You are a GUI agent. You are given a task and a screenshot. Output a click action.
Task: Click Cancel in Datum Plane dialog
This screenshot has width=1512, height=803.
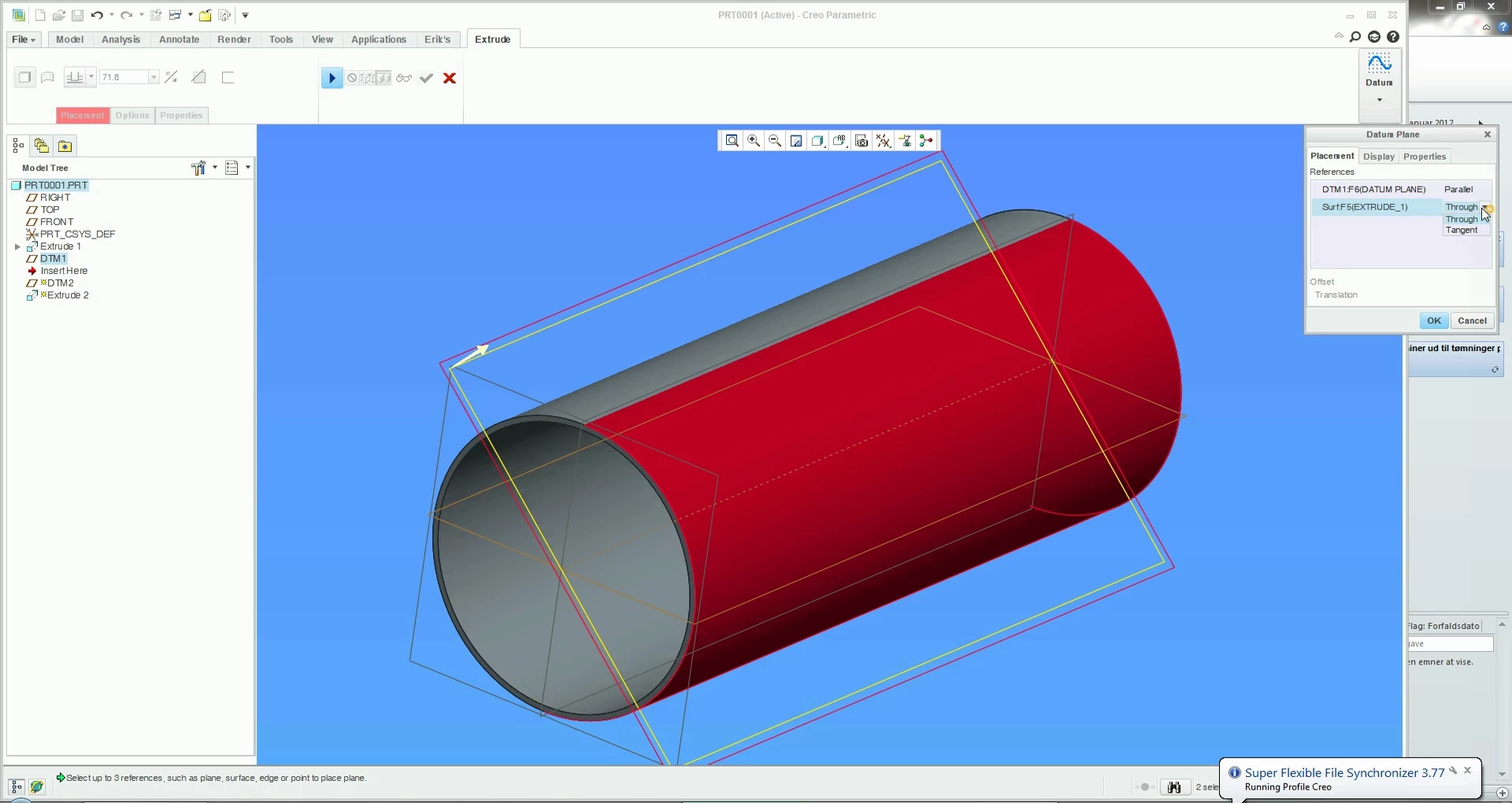click(1472, 320)
